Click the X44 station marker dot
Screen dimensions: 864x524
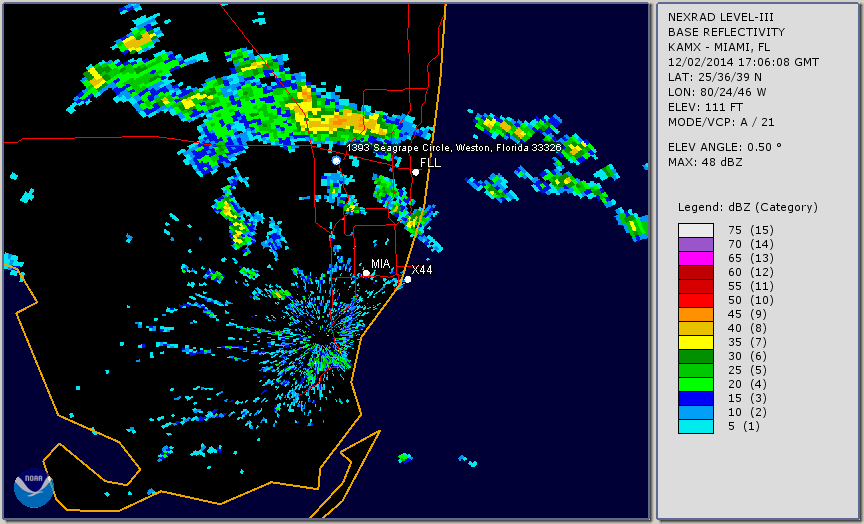(408, 279)
